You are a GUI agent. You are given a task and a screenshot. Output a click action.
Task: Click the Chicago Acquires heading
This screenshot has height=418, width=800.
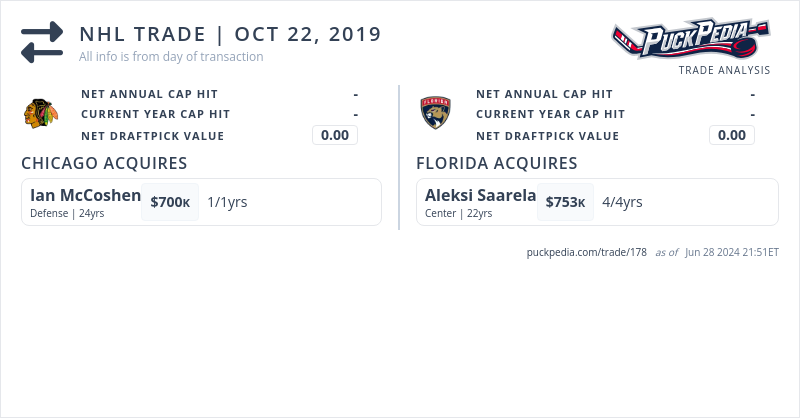[104, 163]
